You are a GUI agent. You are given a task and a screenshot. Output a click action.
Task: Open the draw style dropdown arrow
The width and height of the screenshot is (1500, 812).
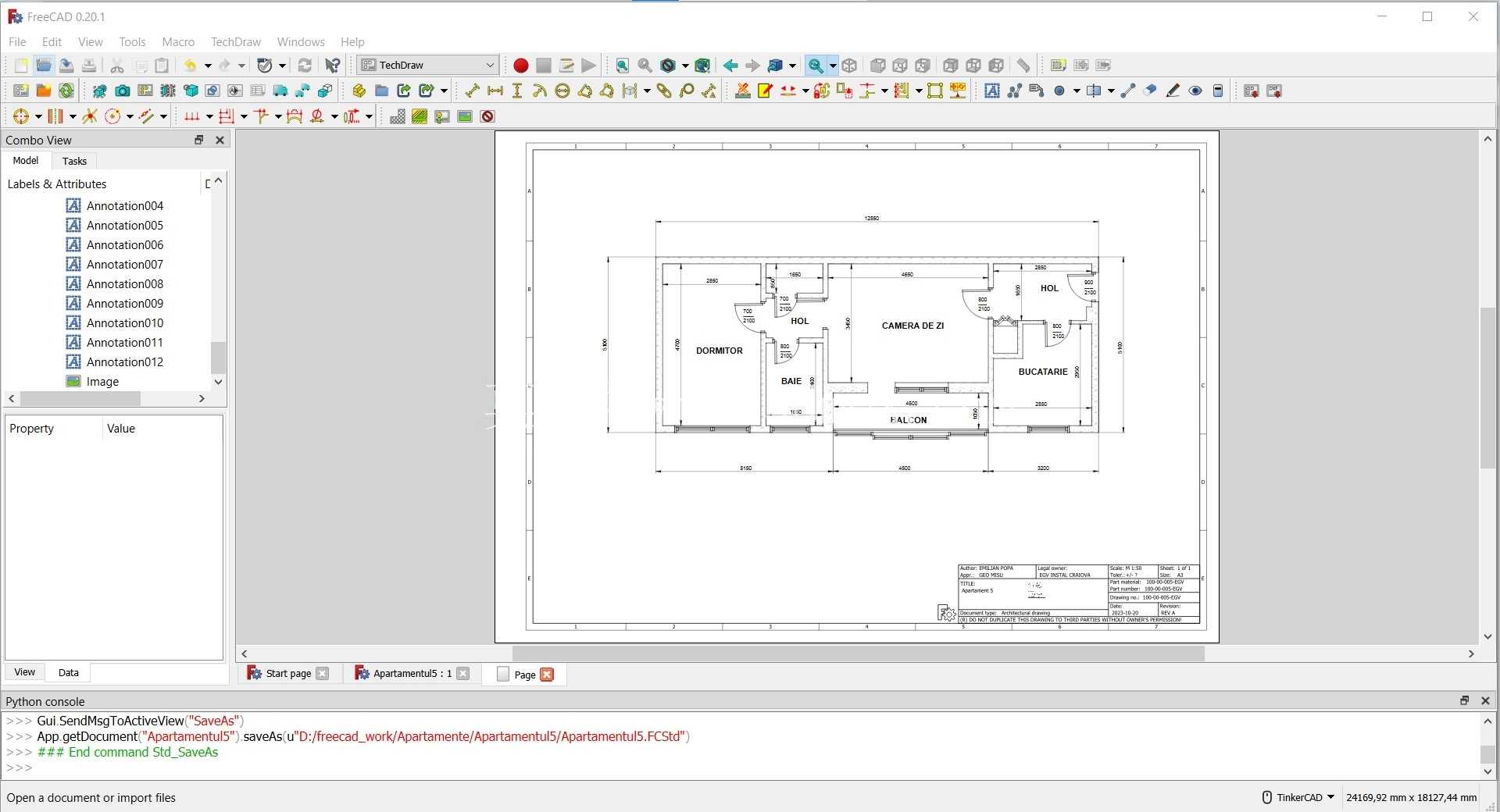click(x=685, y=66)
